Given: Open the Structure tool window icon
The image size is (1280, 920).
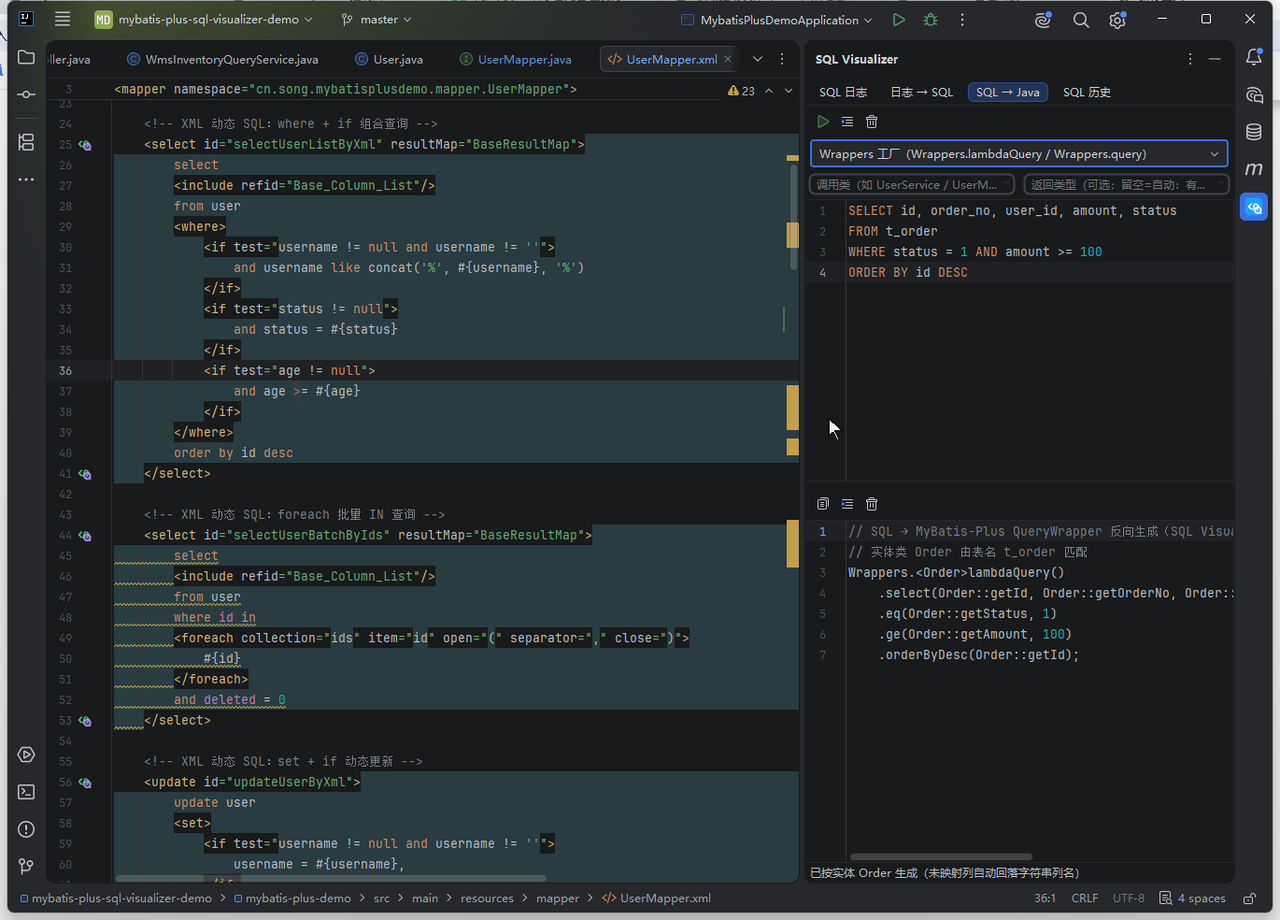Looking at the screenshot, I should coord(26,142).
